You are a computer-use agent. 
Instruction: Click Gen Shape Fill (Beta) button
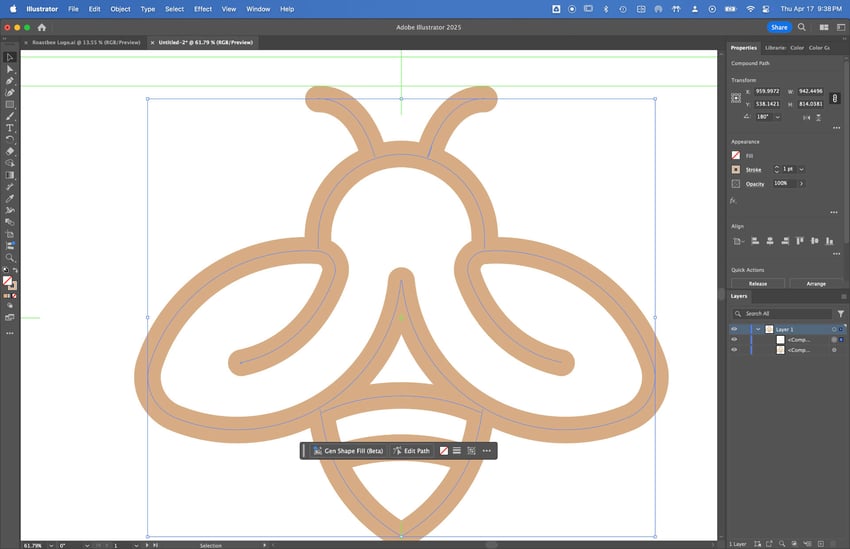348,451
